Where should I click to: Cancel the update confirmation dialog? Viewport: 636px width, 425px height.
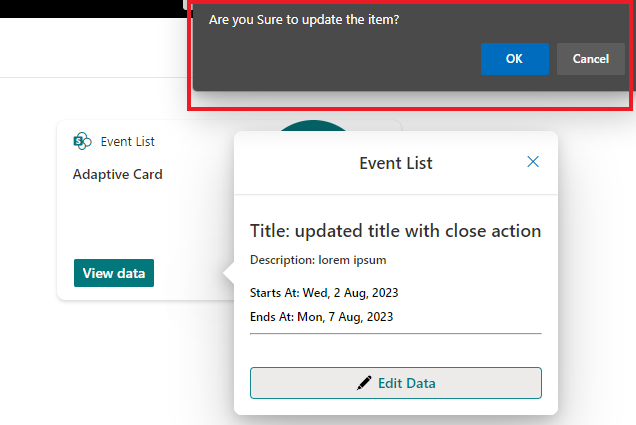pos(590,59)
